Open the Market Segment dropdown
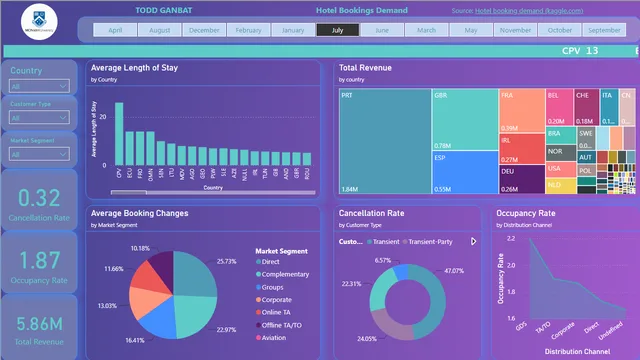The image size is (640, 360). tap(39, 154)
